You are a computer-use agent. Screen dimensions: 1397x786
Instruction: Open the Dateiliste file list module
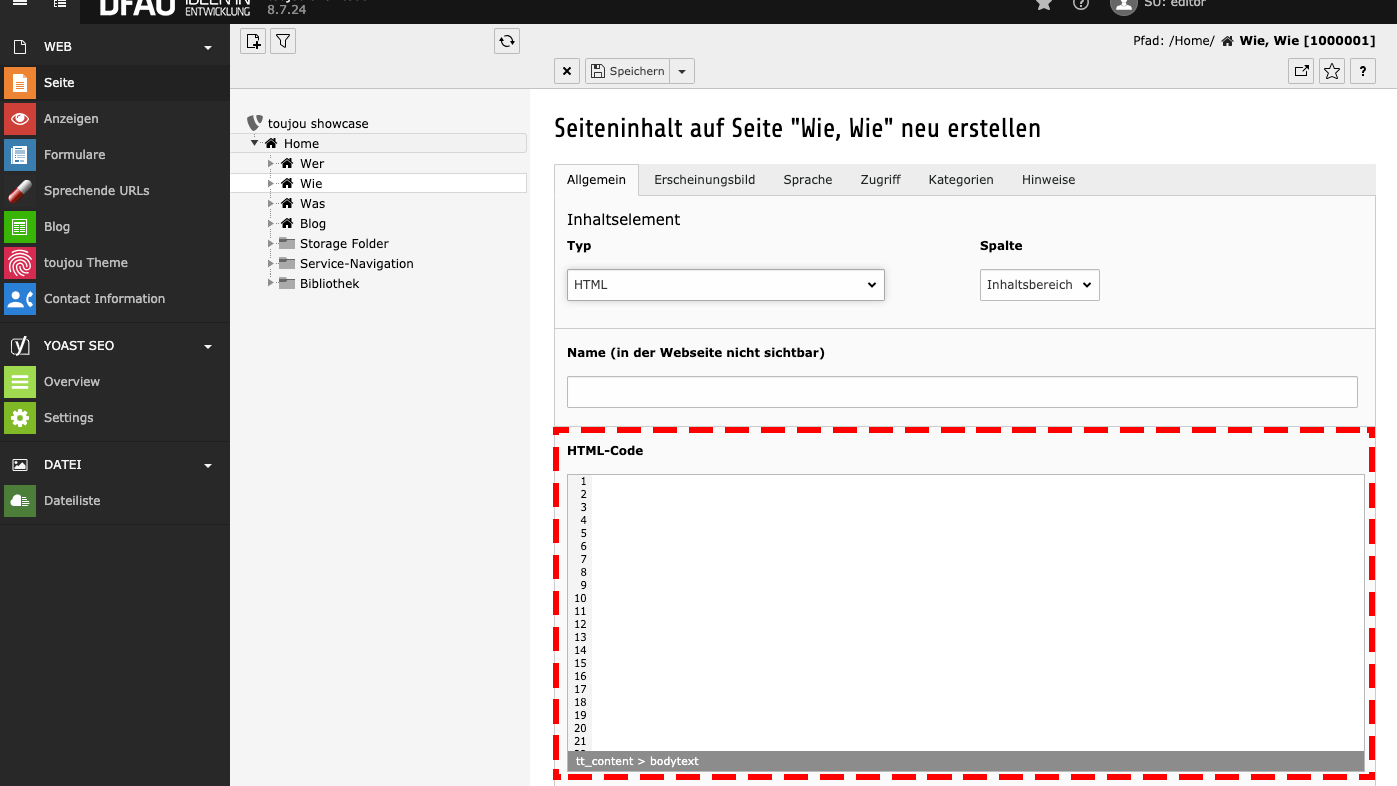tap(72, 501)
